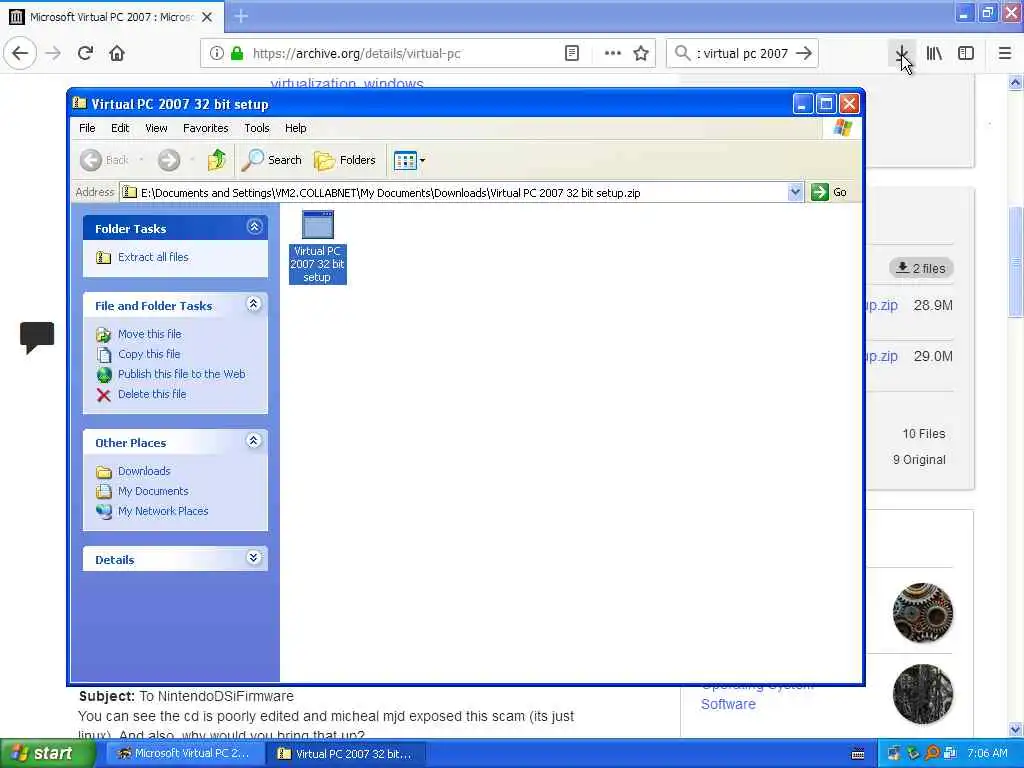Click the Software link on the webpage
The height and width of the screenshot is (768, 1024).
coord(728,704)
